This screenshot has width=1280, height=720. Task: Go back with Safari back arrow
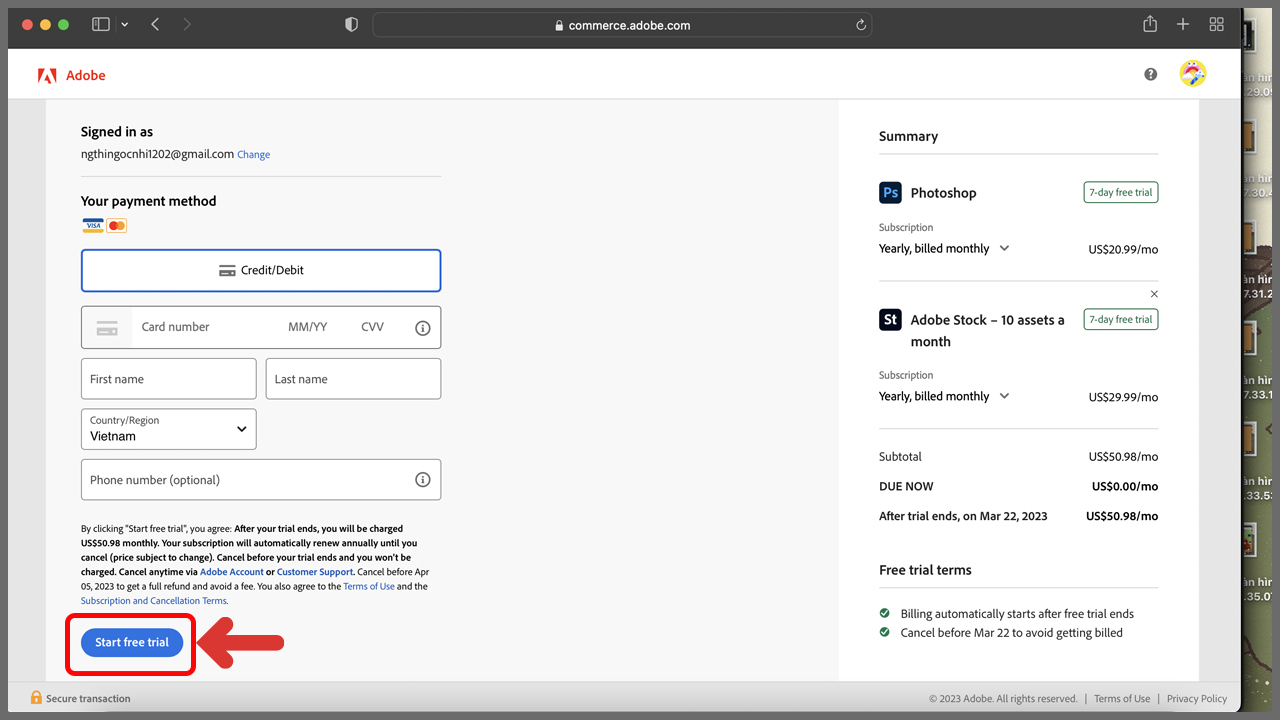[155, 24]
